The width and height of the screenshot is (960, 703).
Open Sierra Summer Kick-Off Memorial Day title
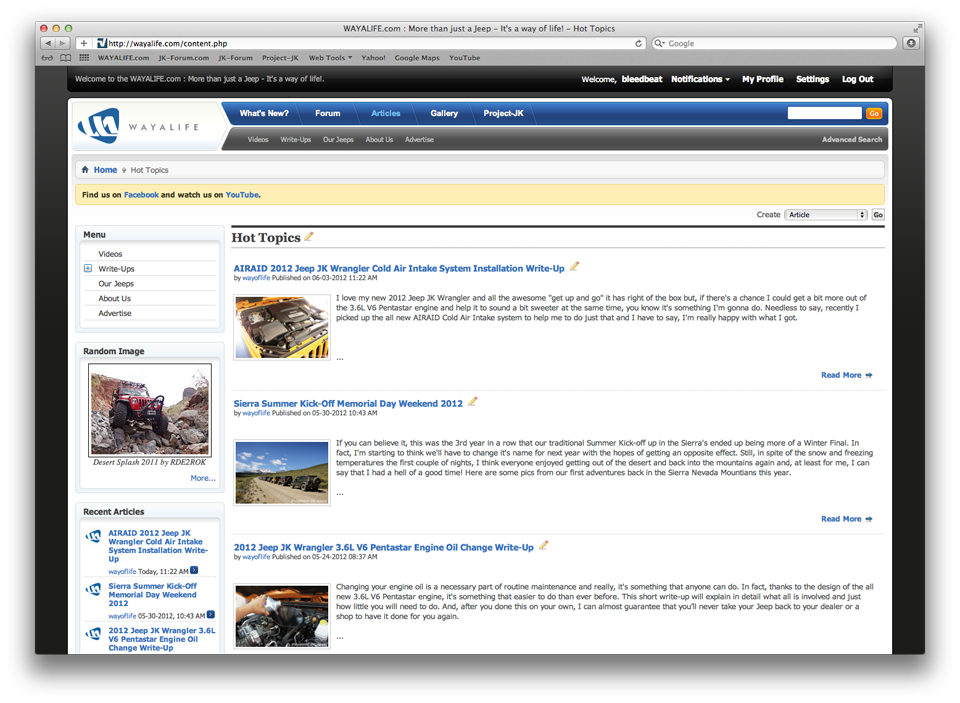(x=348, y=404)
